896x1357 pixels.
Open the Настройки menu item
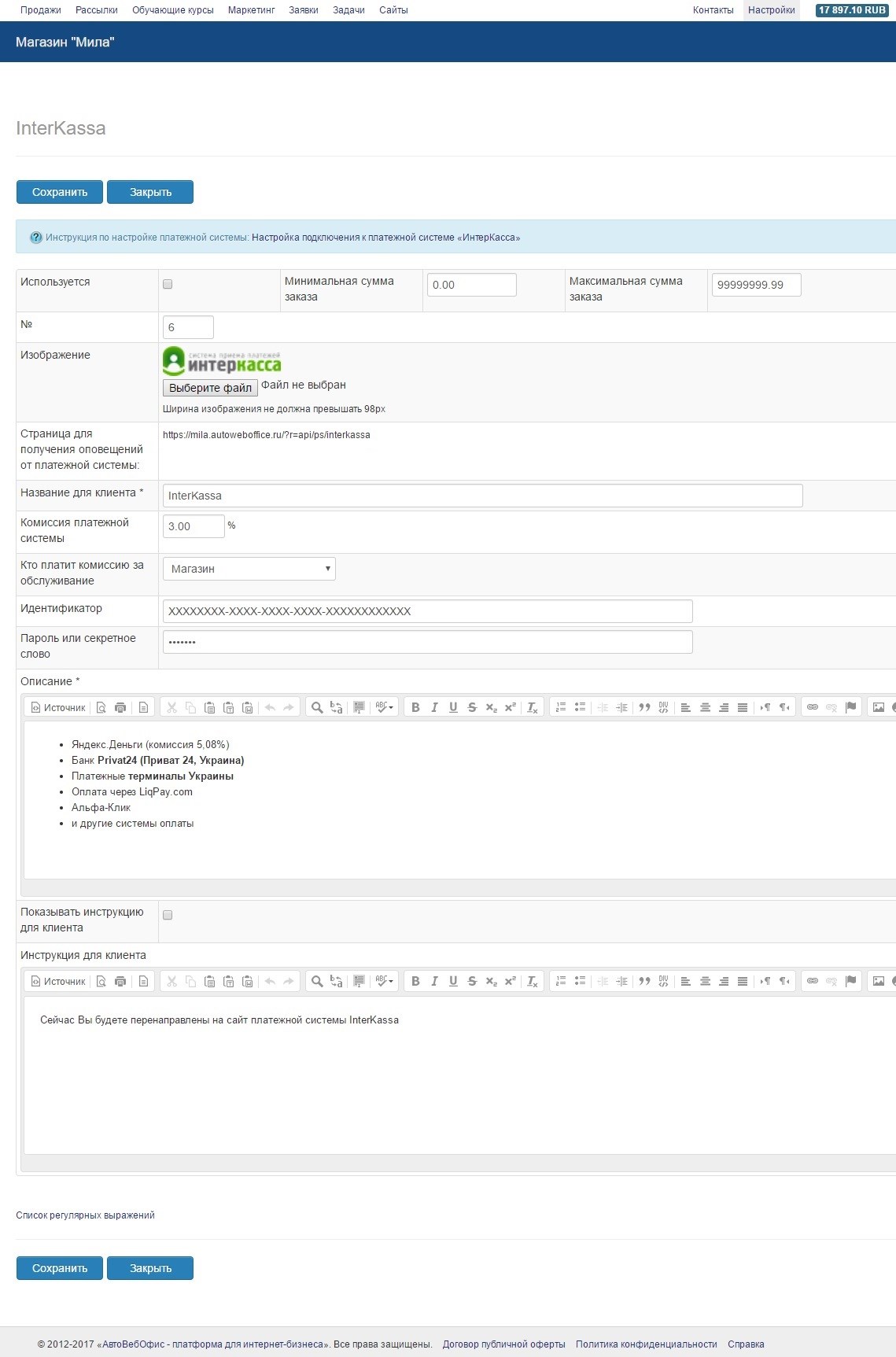coord(771,10)
